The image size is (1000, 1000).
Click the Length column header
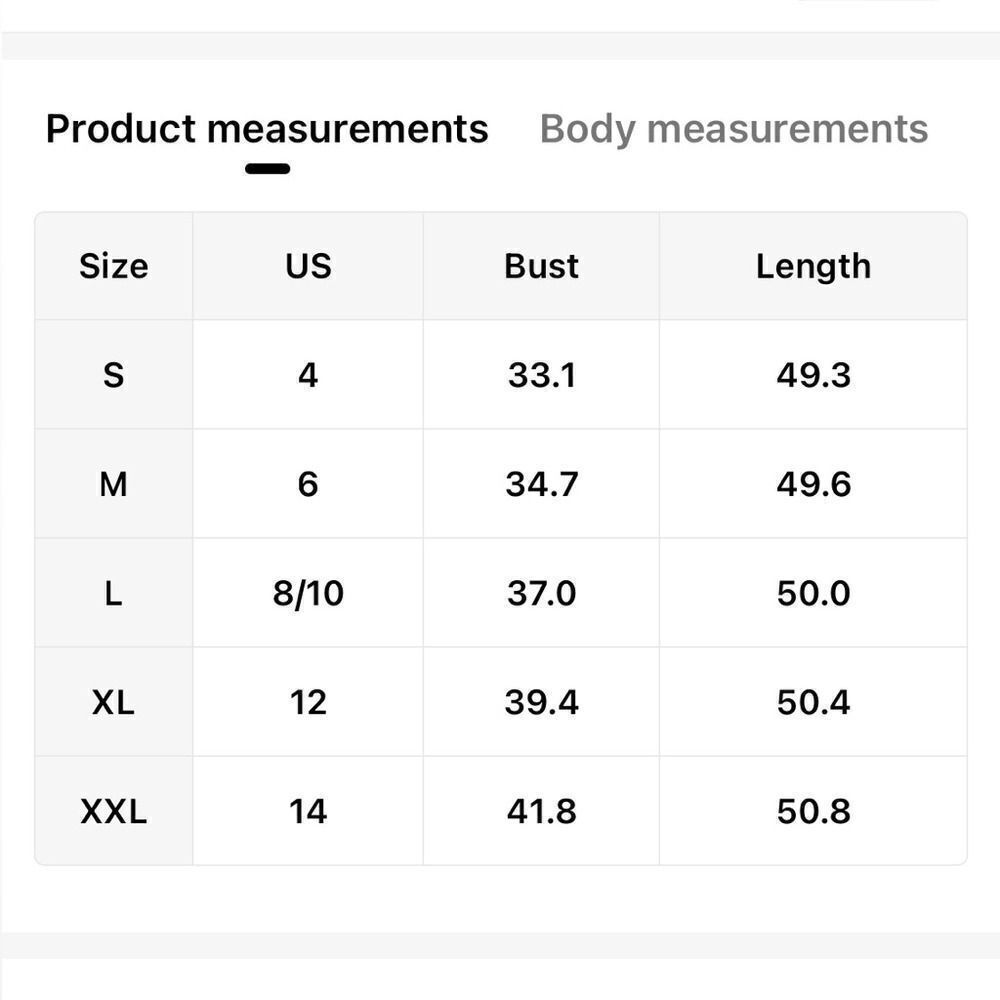pos(813,267)
